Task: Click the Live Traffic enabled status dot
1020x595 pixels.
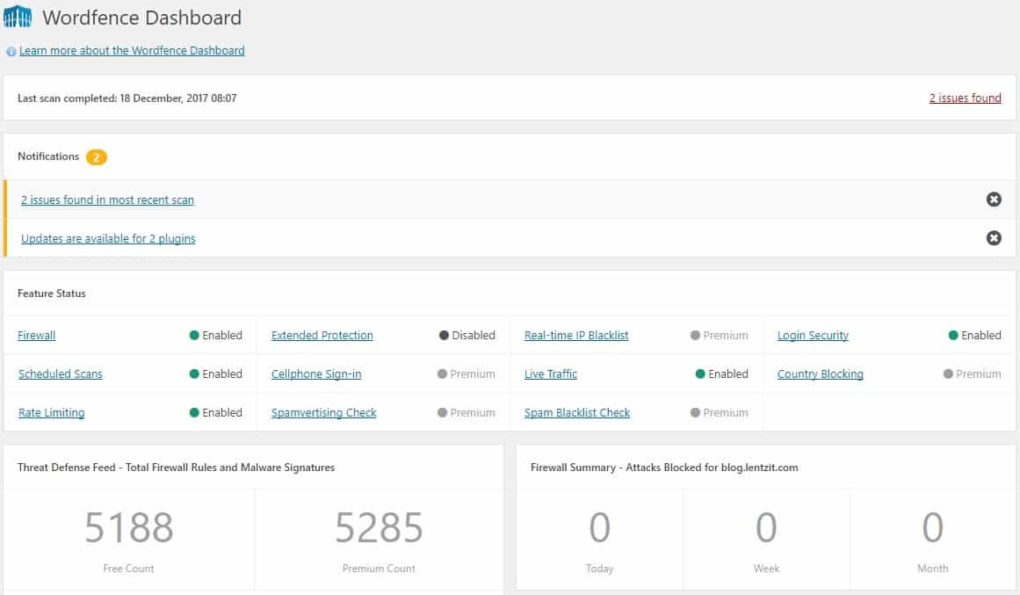Action: coord(700,374)
